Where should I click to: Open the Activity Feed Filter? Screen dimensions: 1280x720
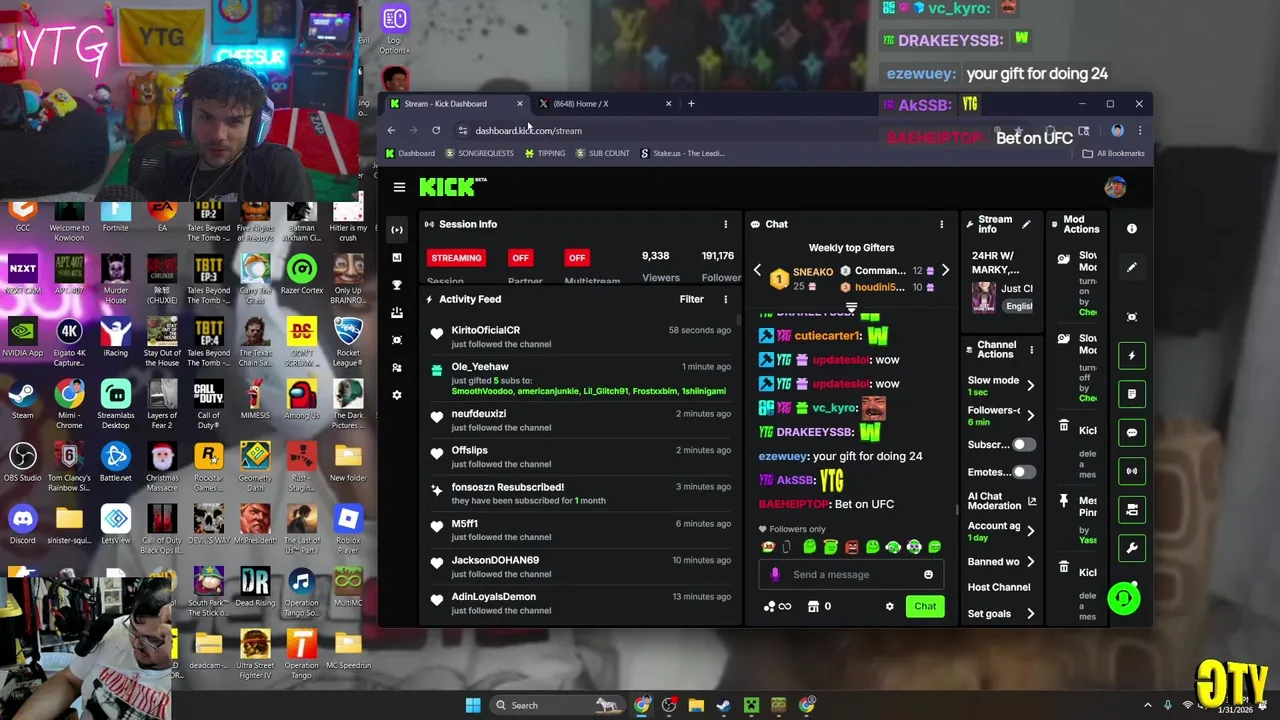point(691,299)
